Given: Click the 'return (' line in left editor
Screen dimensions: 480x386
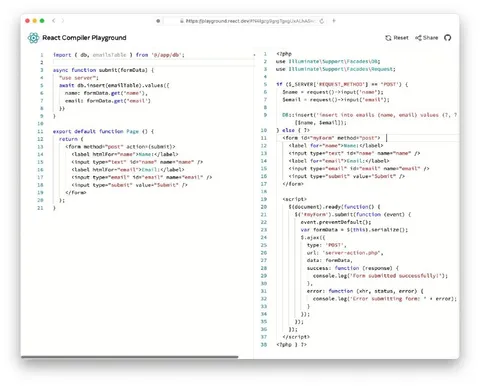Looking at the screenshot, I should click(71, 139).
